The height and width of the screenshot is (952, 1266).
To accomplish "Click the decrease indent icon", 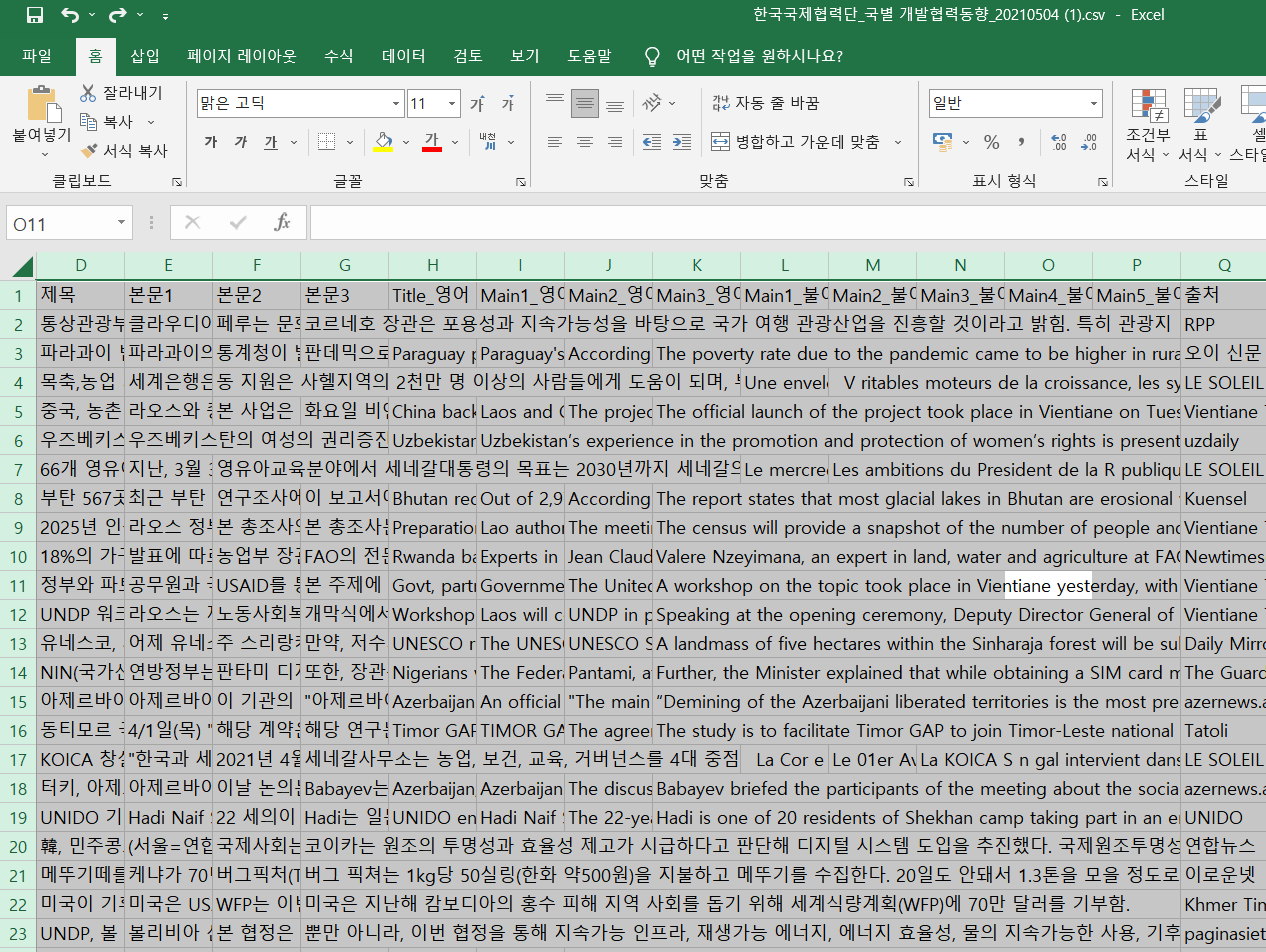I will (652, 142).
